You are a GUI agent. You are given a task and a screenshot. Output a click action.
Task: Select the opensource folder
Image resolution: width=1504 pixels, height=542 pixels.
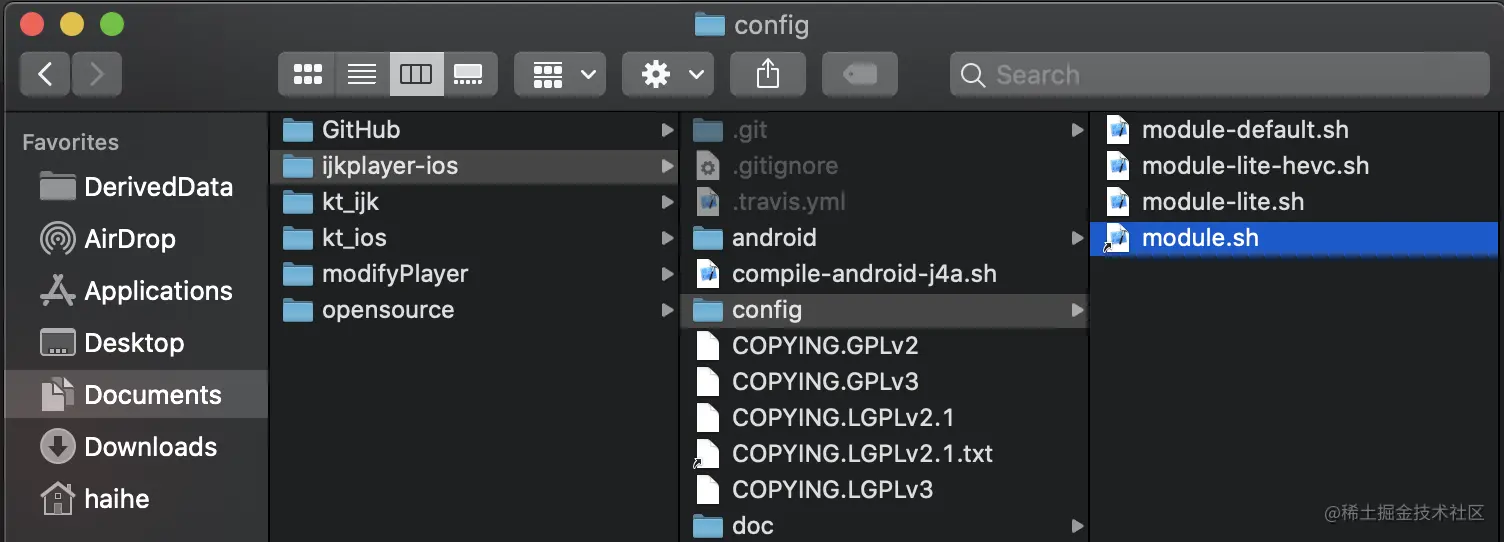(474, 310)
